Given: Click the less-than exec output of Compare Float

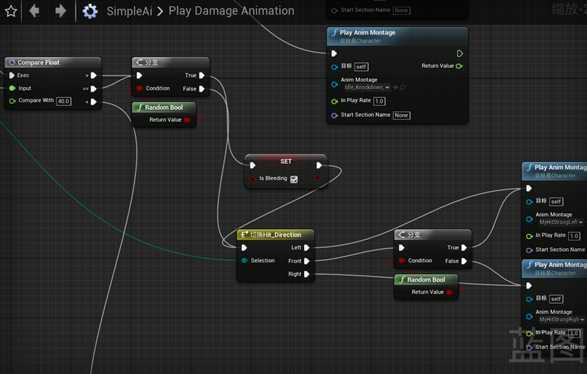Looking at the screenshot, I should coord(94,102).
